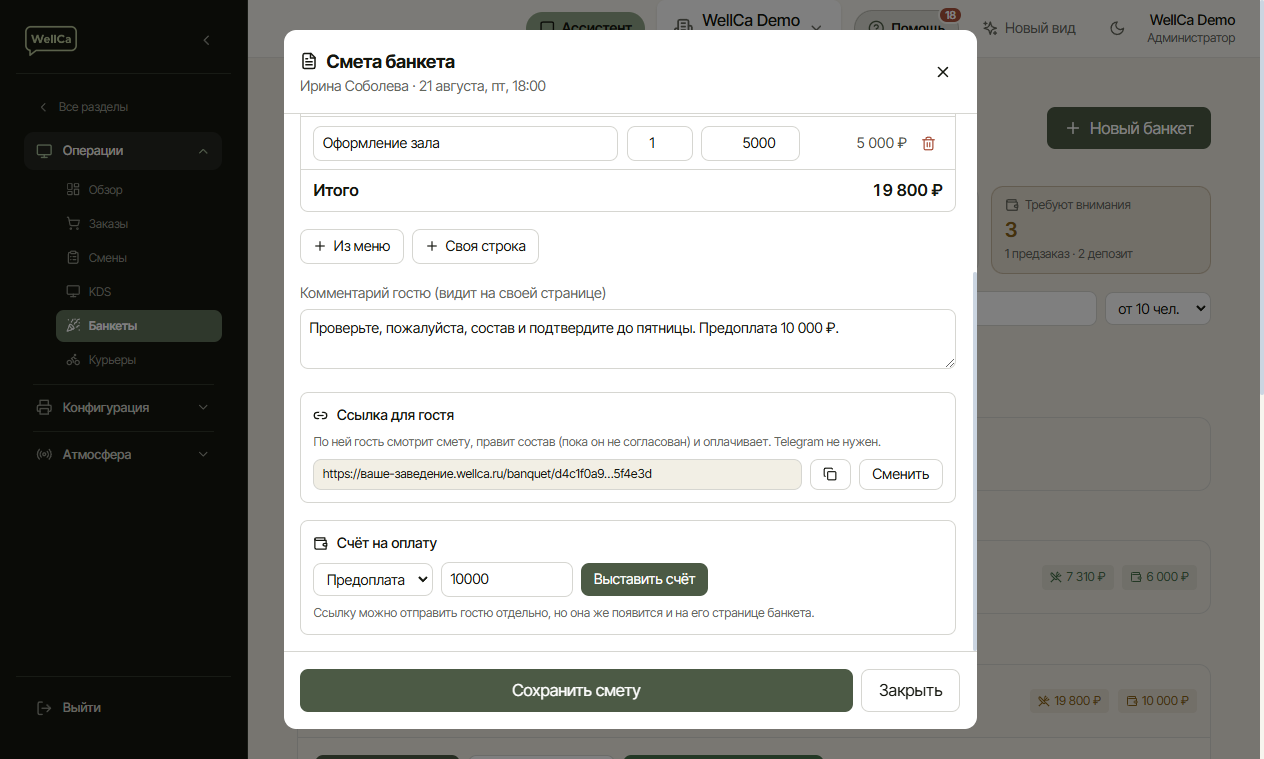
Task: Switch to Новый вид in the top bar
Action: tap(1029, 28)
